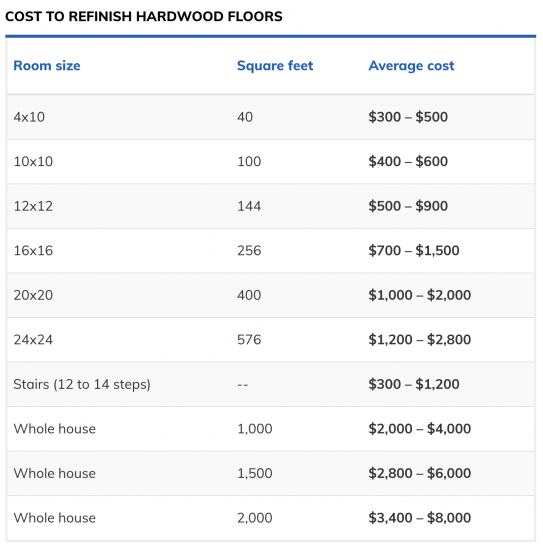Screen dimensions: 543x544
Task: Click the Square feet column header
Action: [x=275, y=66]
